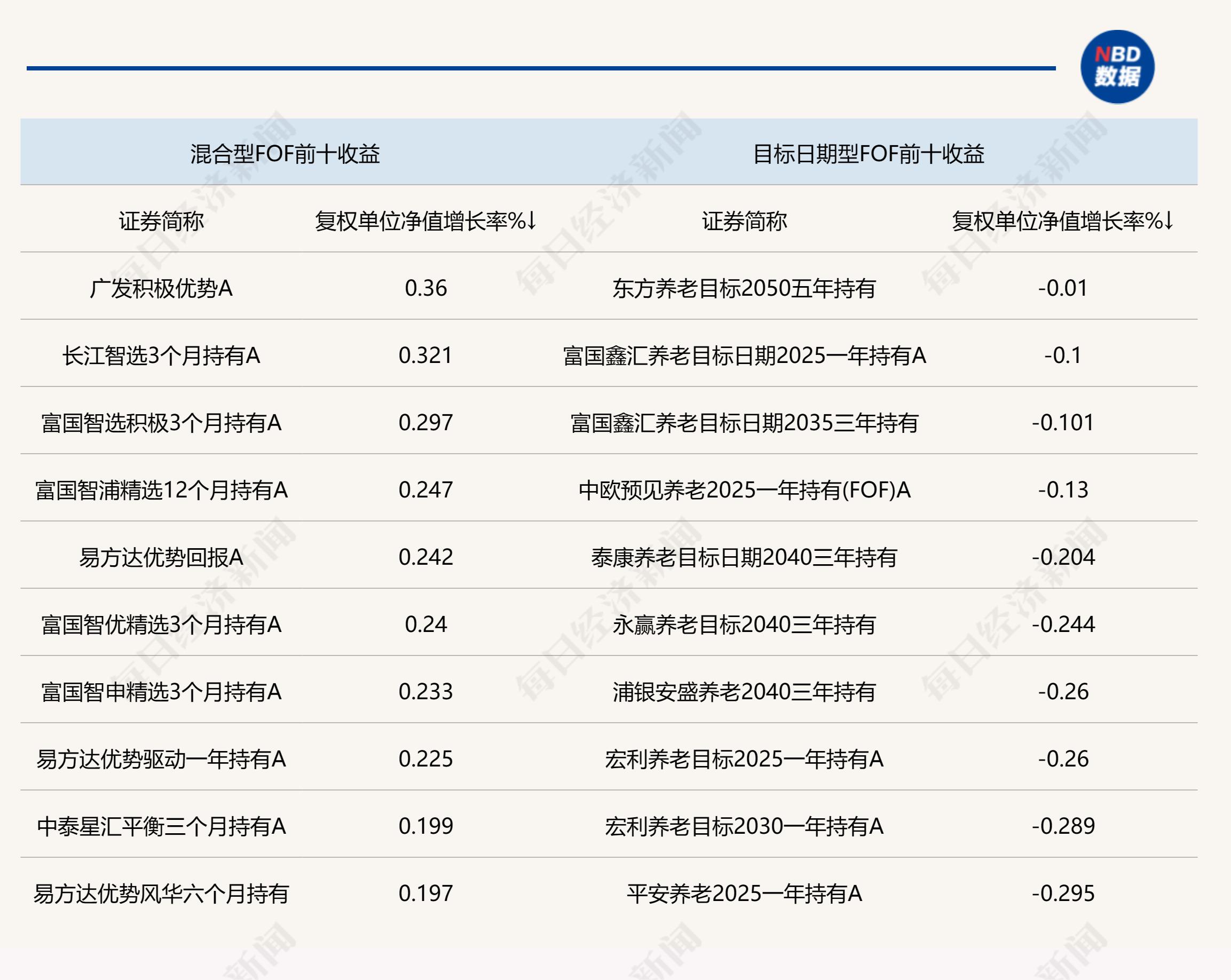
Task: Click the NBD数据 round logo
Action: pyautogui.click(x=1117, y=67)
